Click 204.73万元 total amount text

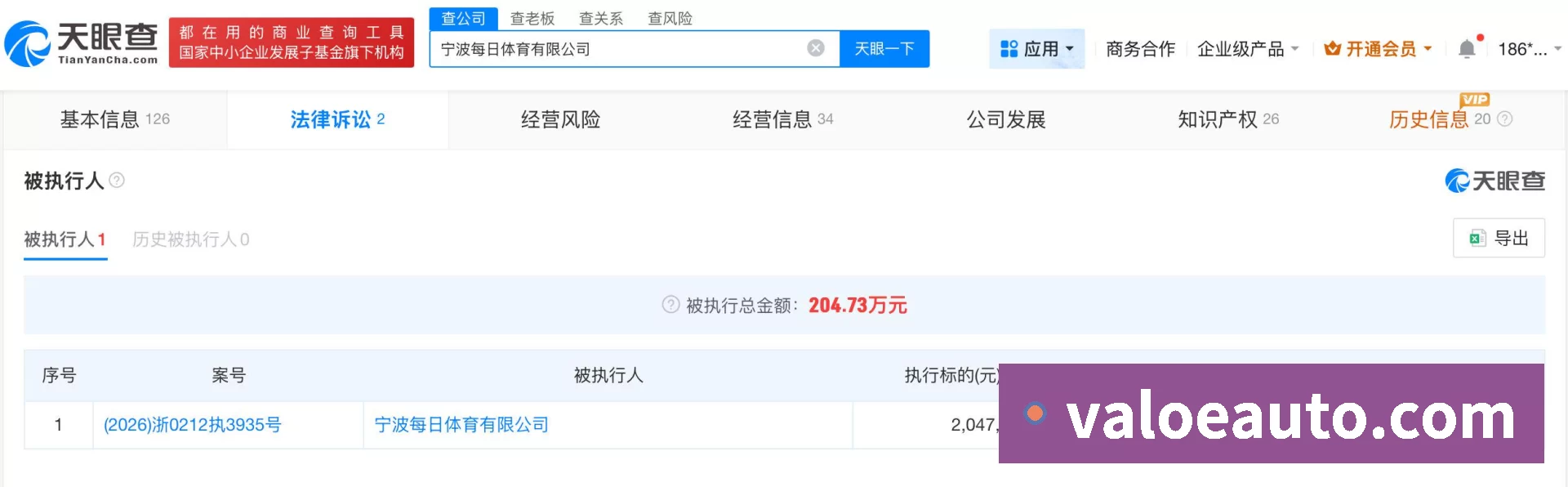pos(857,305)
